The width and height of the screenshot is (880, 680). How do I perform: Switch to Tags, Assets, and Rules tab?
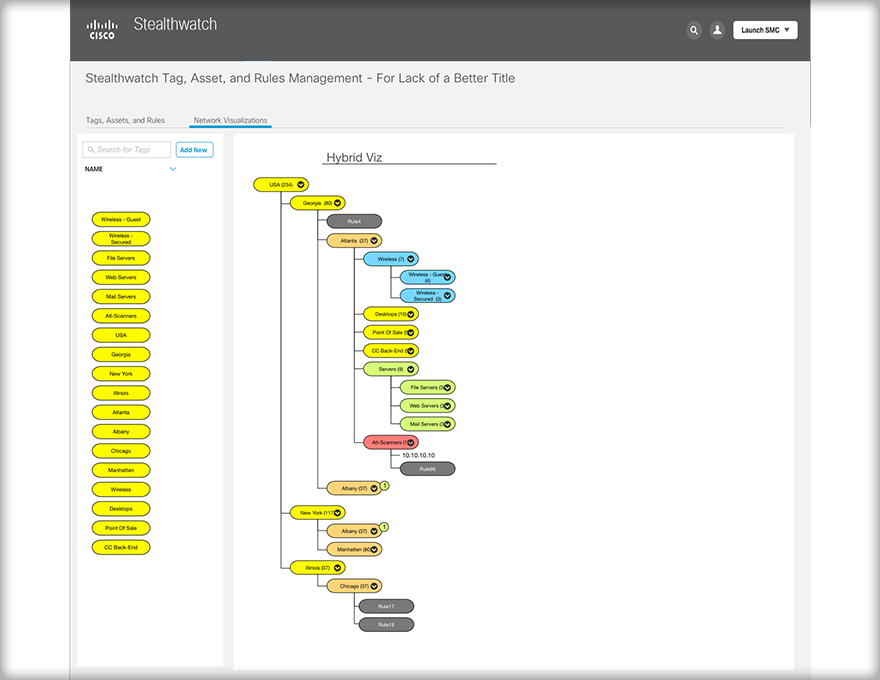(x=125, y=120)
